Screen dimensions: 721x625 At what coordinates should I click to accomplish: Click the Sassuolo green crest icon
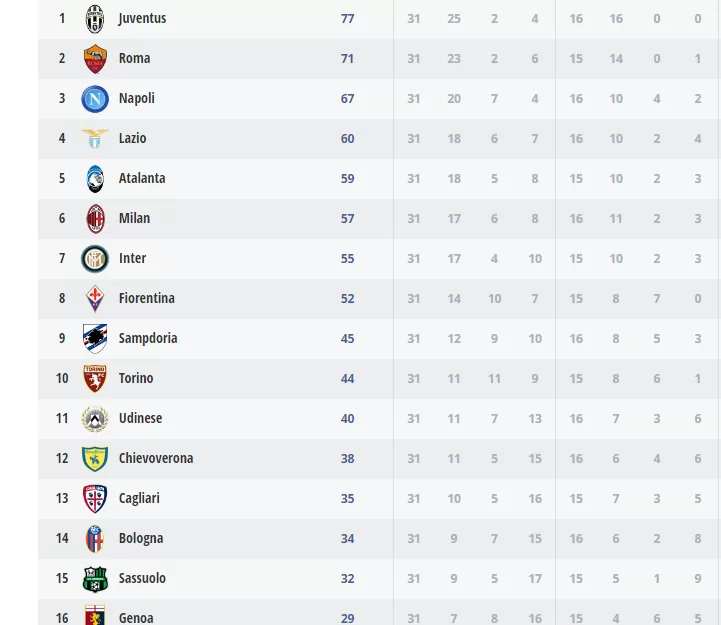pyautogui.click(x=95, y=579)
